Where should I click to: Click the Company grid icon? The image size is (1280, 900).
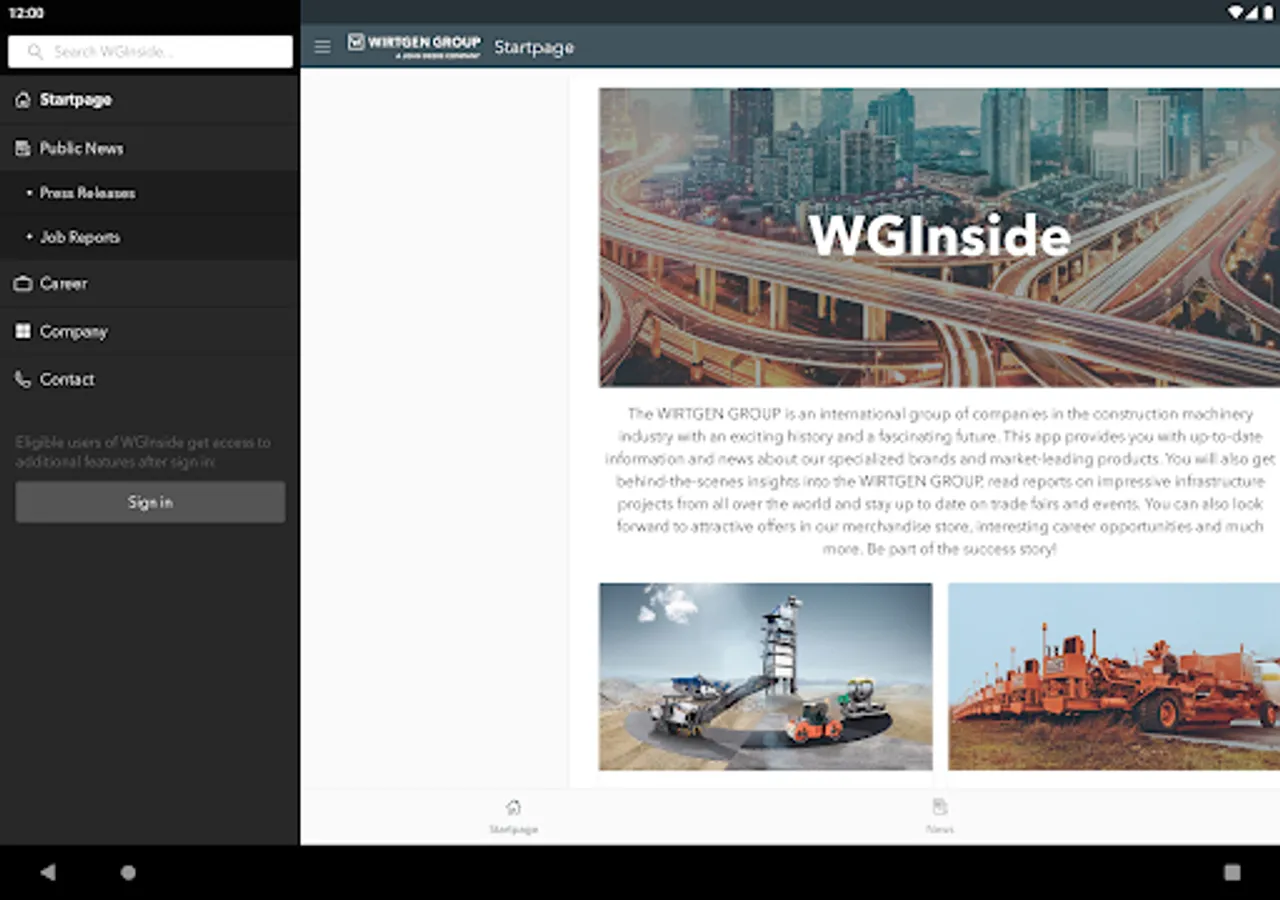[x=22, y=331]
